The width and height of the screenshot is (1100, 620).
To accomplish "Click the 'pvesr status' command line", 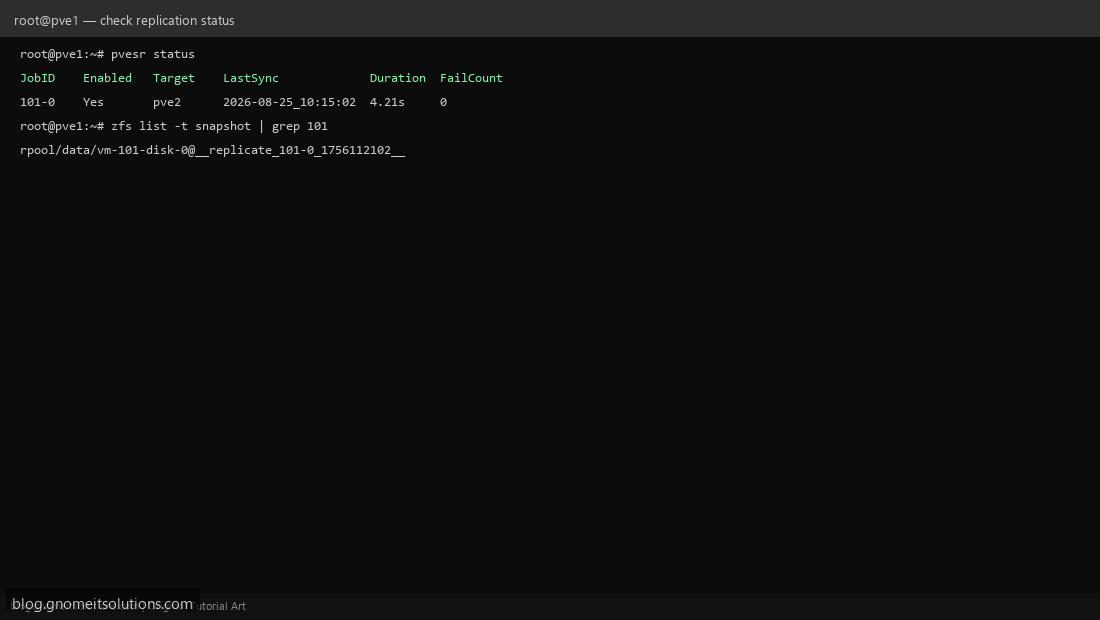I will 107,54.
